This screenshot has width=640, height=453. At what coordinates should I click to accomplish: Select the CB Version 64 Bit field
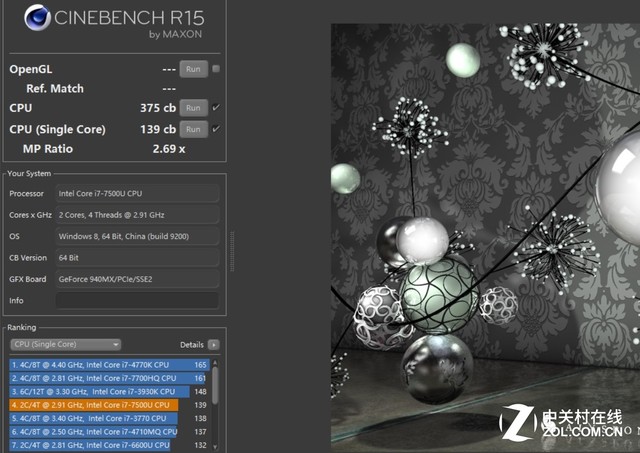pyautogui.click(x=137, y=258)
